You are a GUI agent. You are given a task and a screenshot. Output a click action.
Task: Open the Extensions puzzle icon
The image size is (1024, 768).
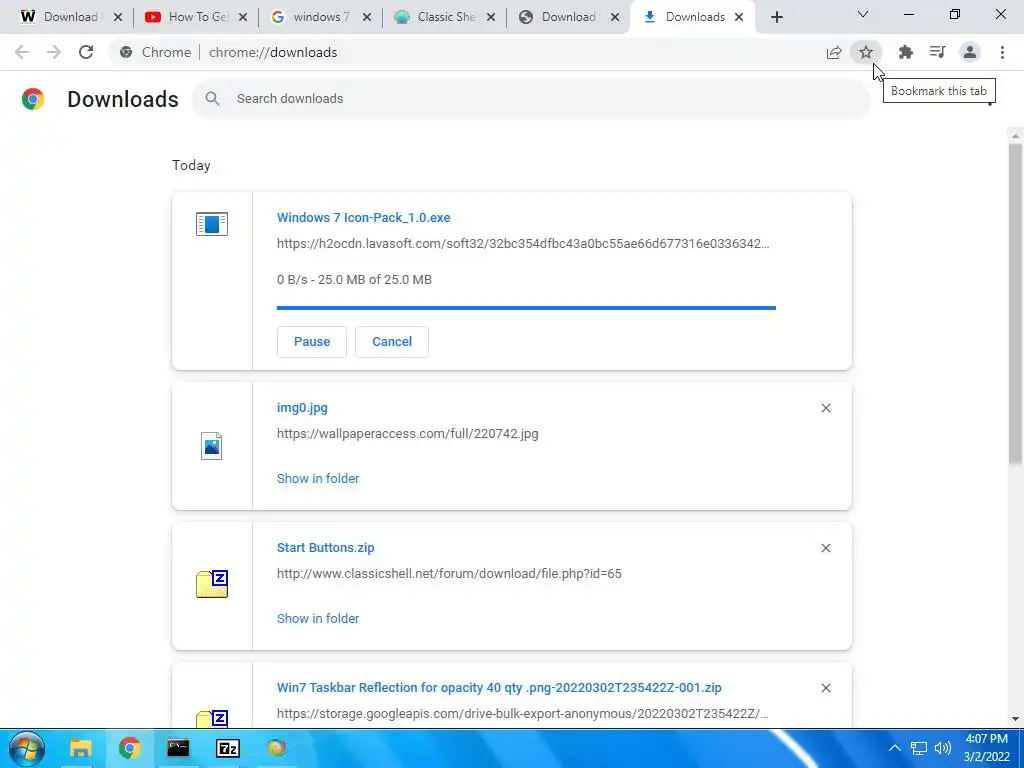pos(905,52)
